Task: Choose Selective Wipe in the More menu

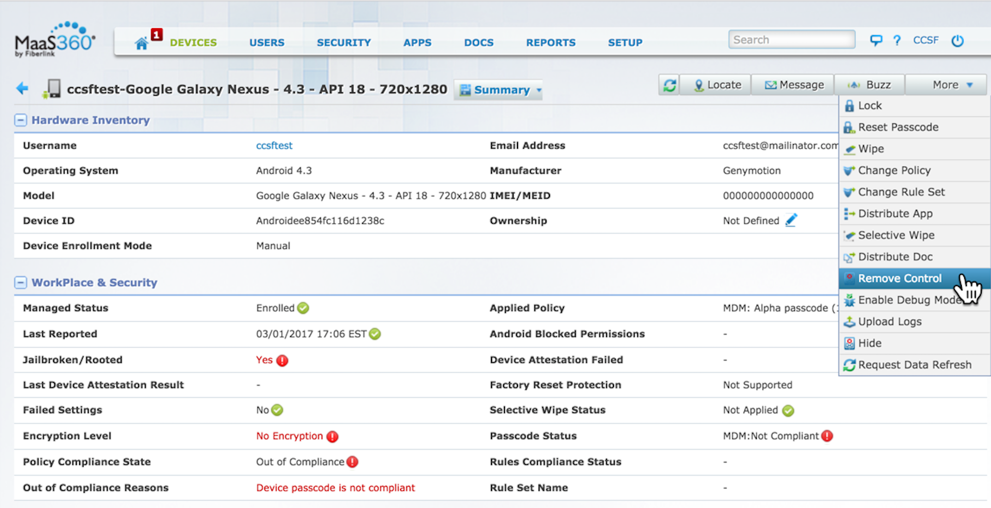Action: click(895, 236)
